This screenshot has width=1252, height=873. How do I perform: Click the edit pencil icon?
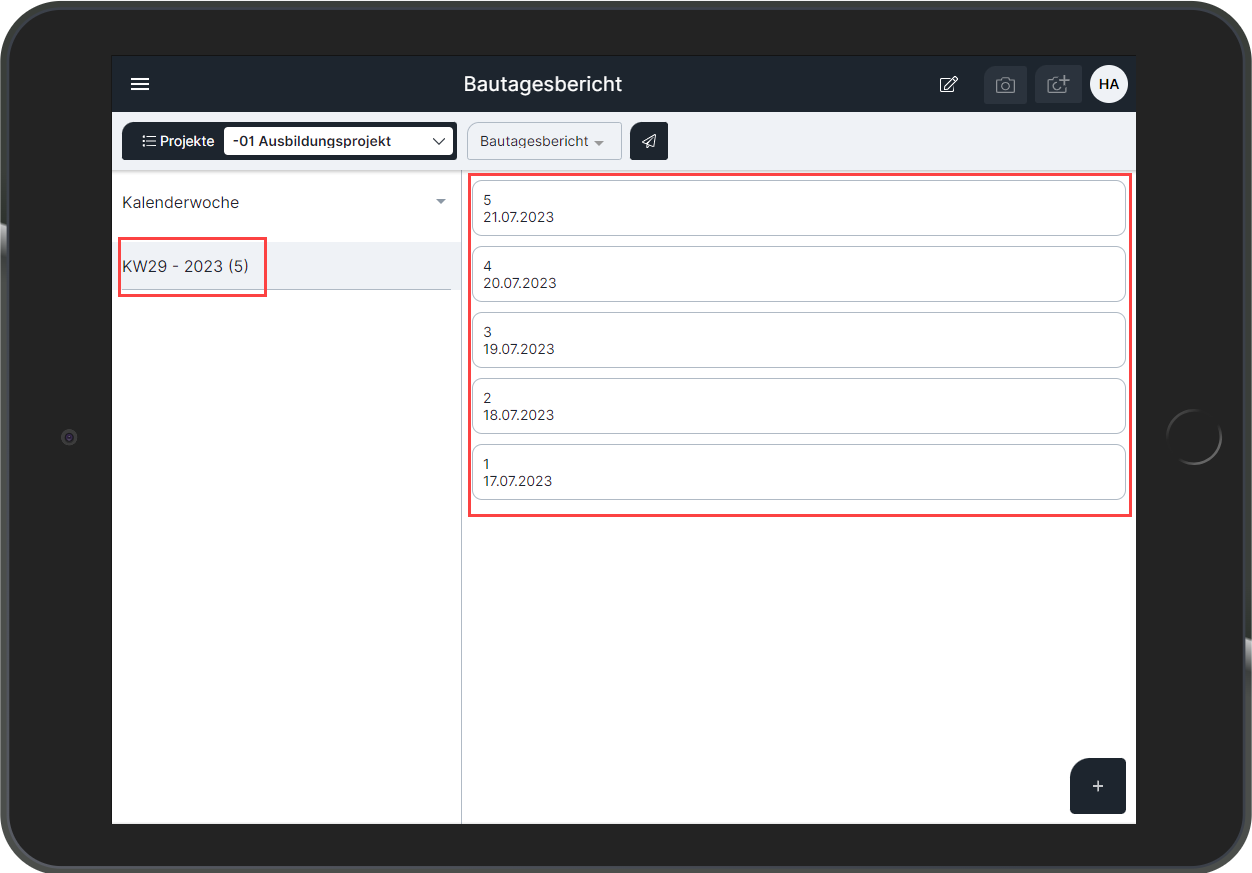948,85
